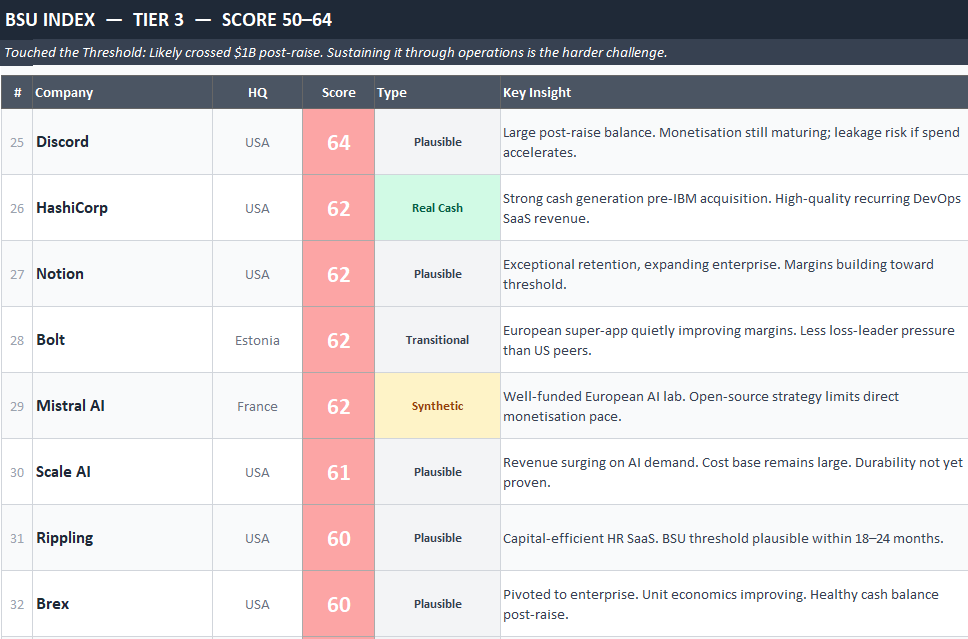Viewport: 968px width, 639px height.
Task: Select the Discord company cell
Action: tap(122, 142)
